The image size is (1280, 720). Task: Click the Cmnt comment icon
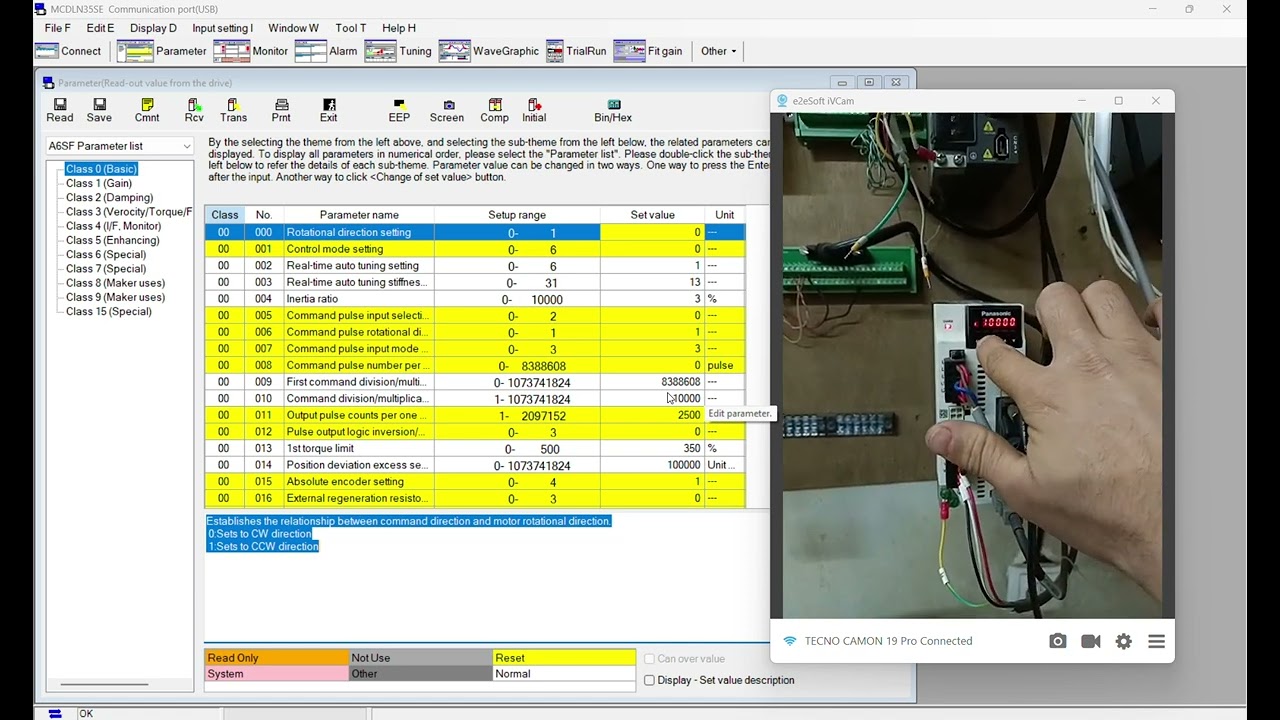[x=147, y=110]
